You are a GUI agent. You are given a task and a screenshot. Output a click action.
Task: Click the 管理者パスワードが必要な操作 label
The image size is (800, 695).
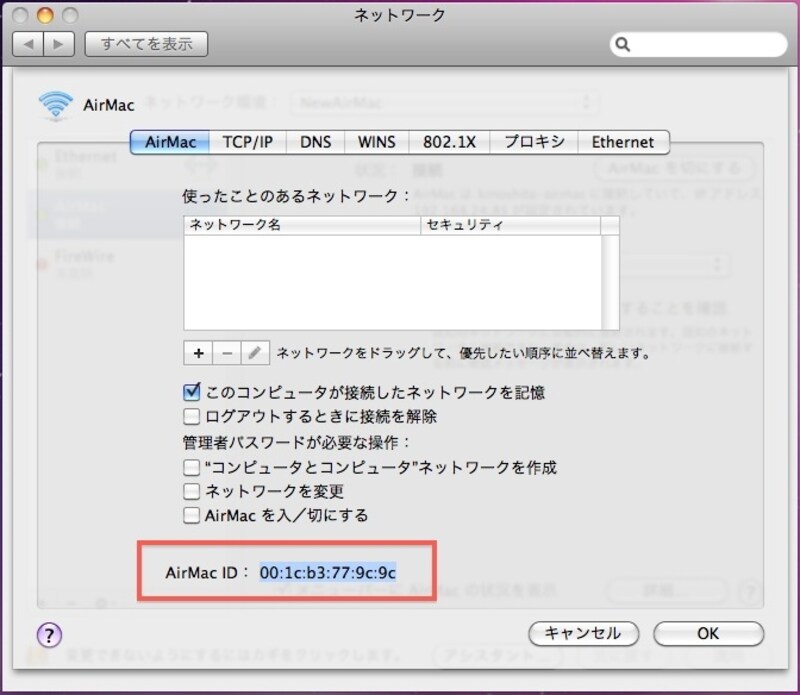coord(296,442)
